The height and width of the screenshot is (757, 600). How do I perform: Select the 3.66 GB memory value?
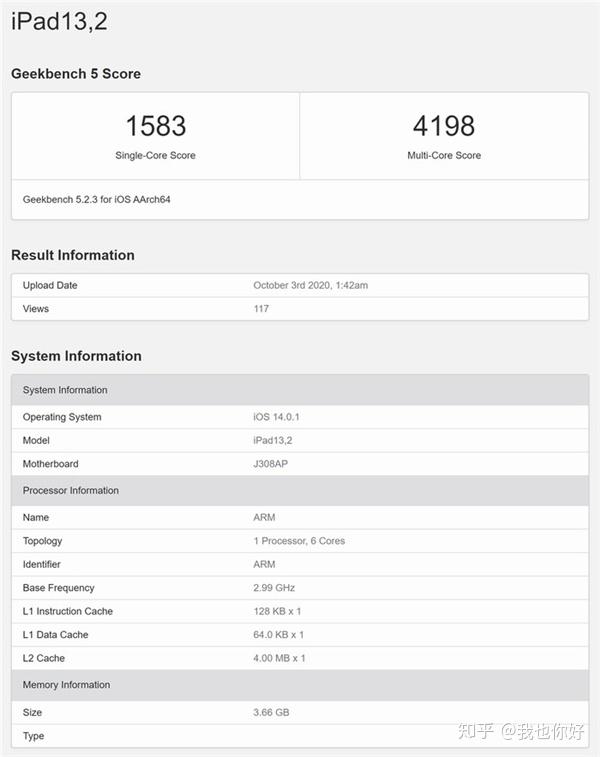(x=271, y=713)
